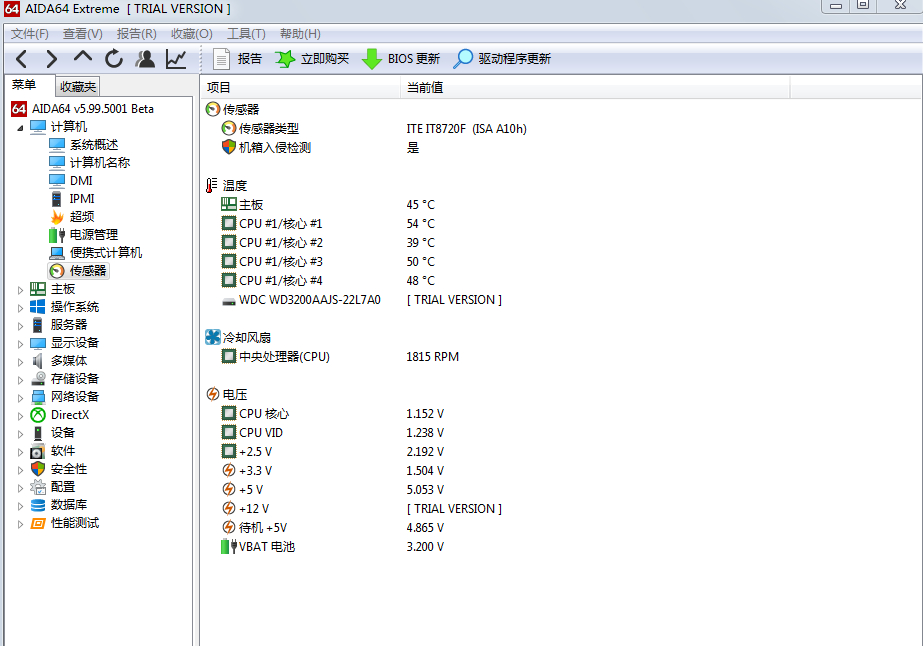Click the 数据库 database icon in tree

coord(38,505)
